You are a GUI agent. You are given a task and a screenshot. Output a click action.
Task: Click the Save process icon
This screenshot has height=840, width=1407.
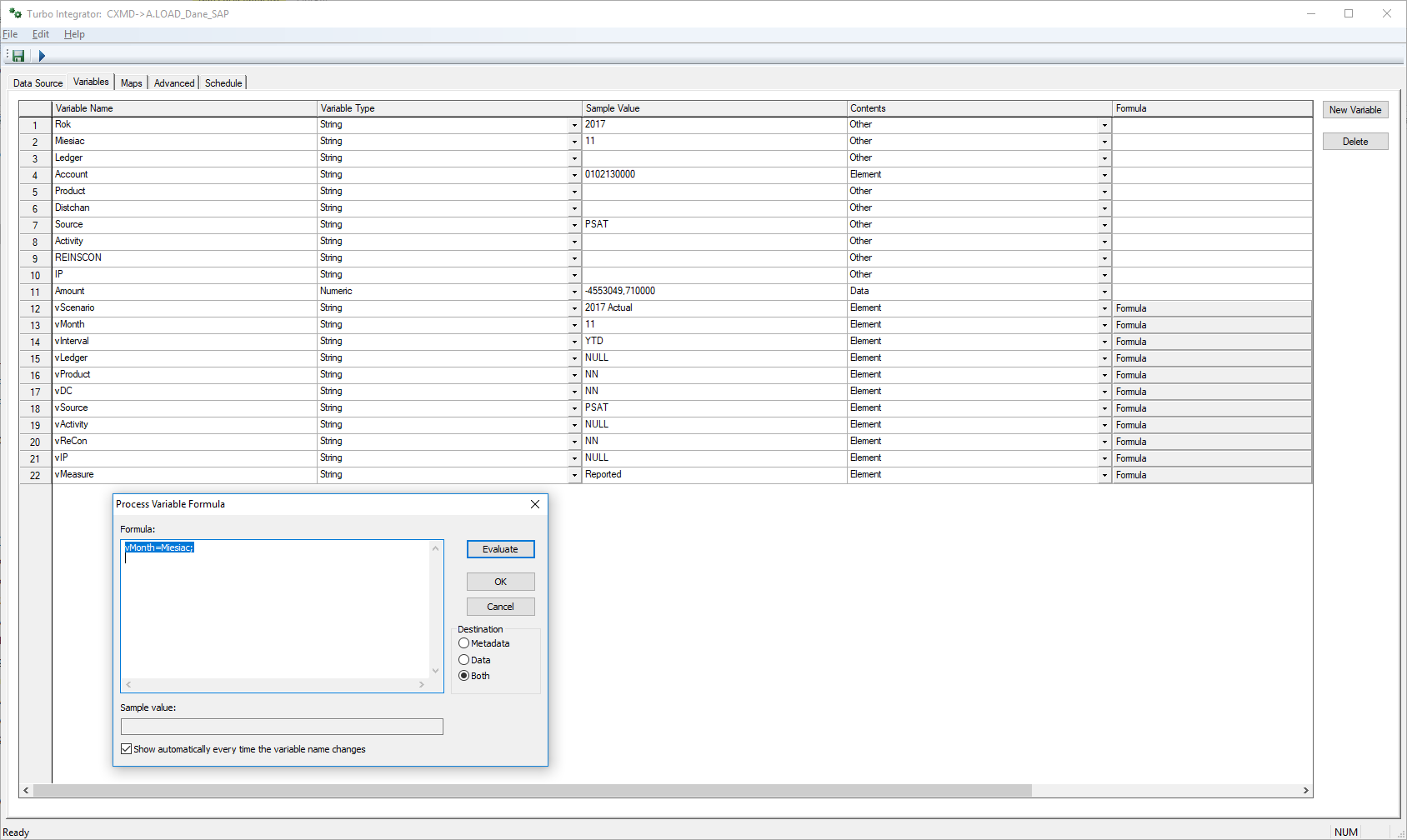pos(18,56)
